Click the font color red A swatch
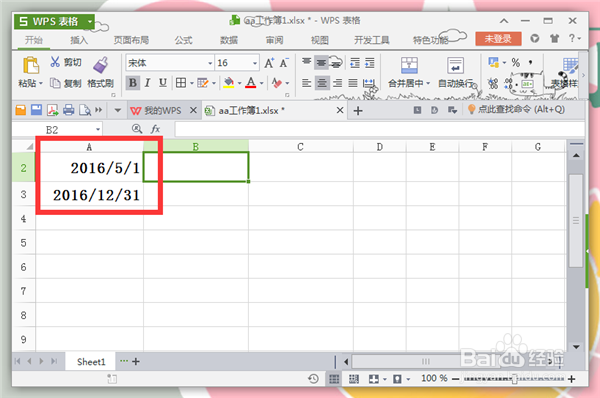This screenshot has width=600, height=398. point(251,83)
